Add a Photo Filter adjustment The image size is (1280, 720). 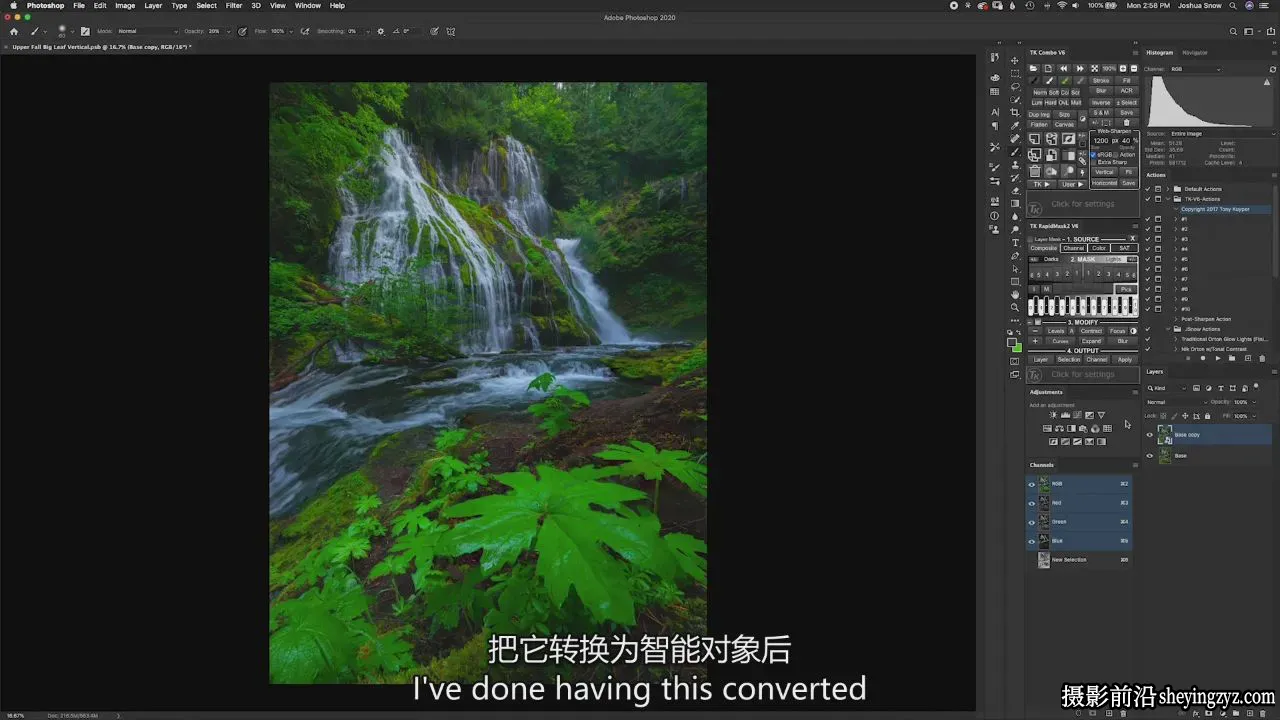click(1083, 428)
